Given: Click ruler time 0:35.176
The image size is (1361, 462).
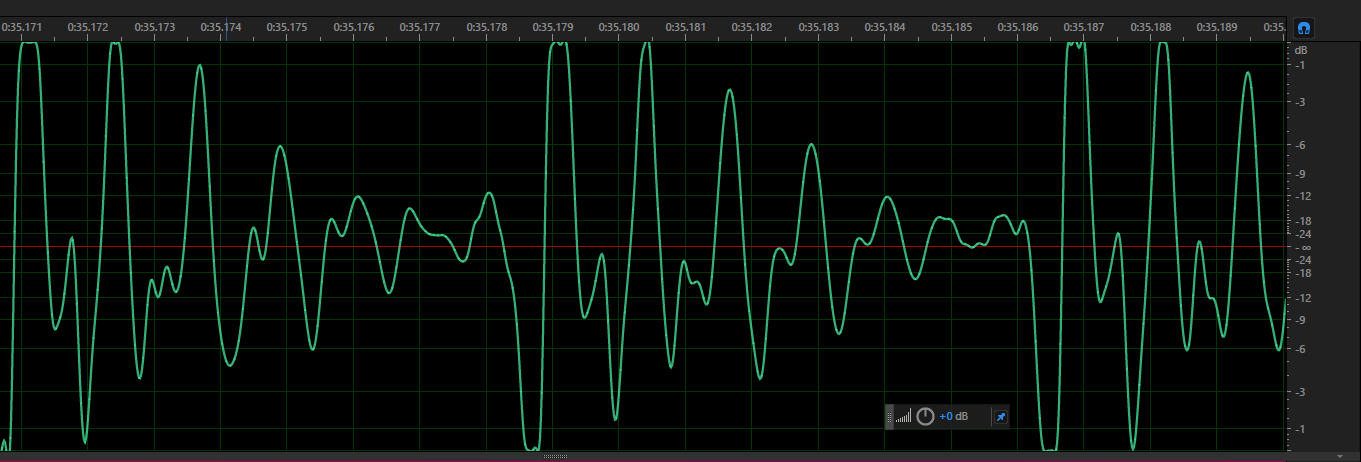Looking at the screenshot, I should point(354,27).
